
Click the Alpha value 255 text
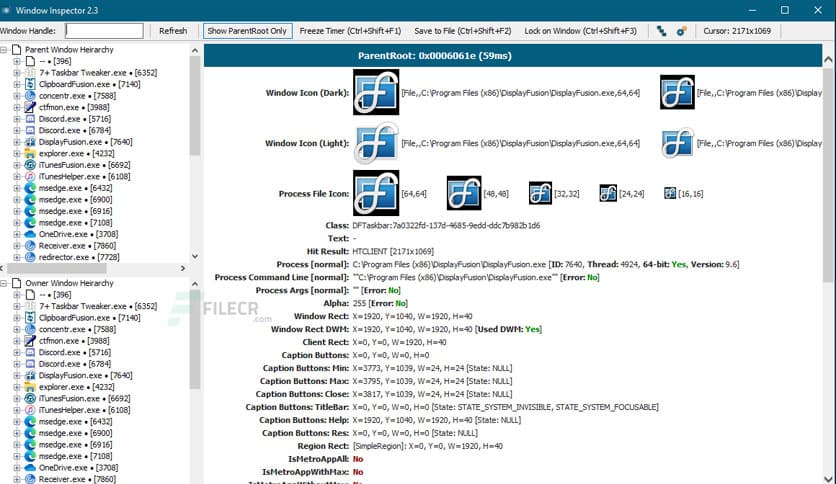pyautogui.click(x=359, y=303)
